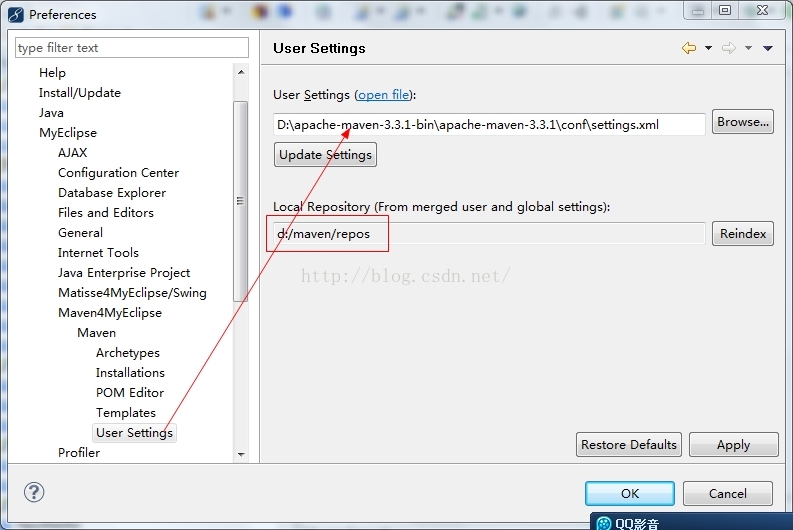The width and height of the screenshot is (793, 530).
Task: Open Internet Tools preferences
Action: tap(98, 253)
